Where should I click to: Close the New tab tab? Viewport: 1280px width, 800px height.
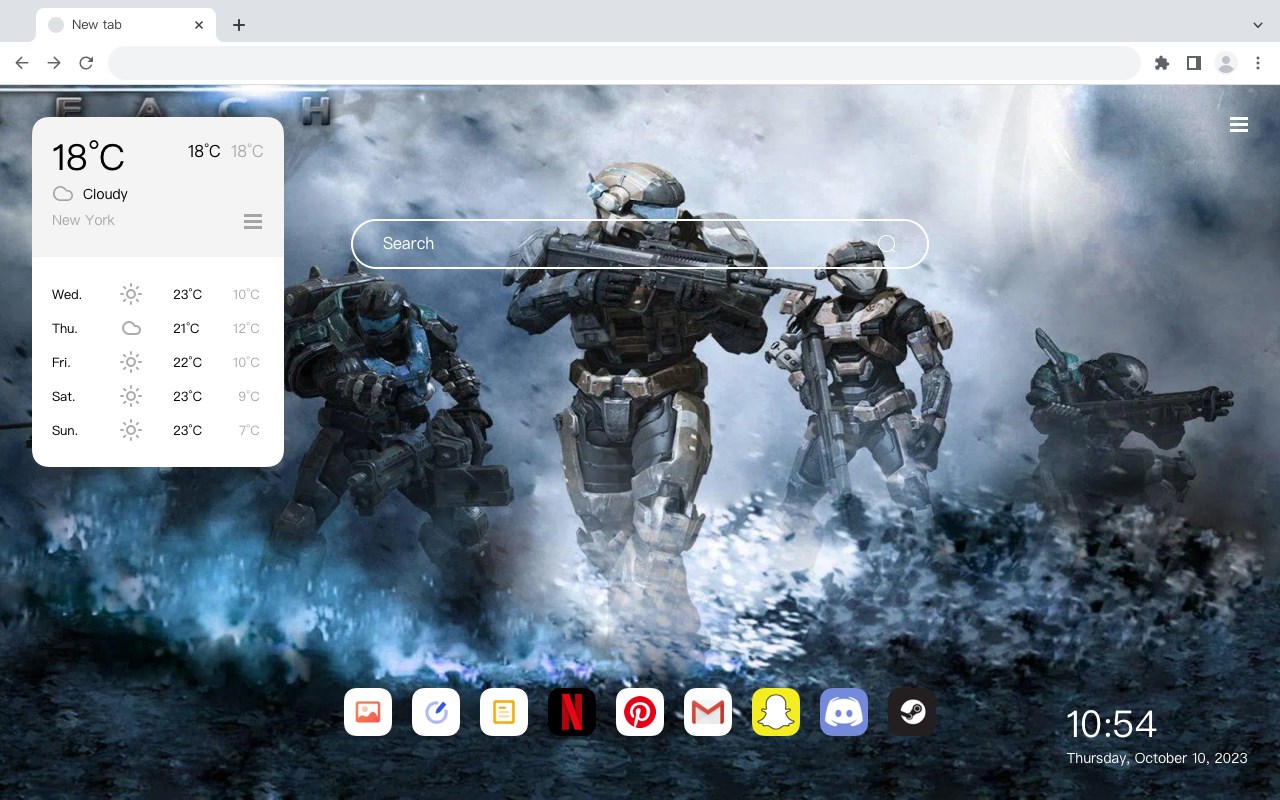tap(199, 25)
